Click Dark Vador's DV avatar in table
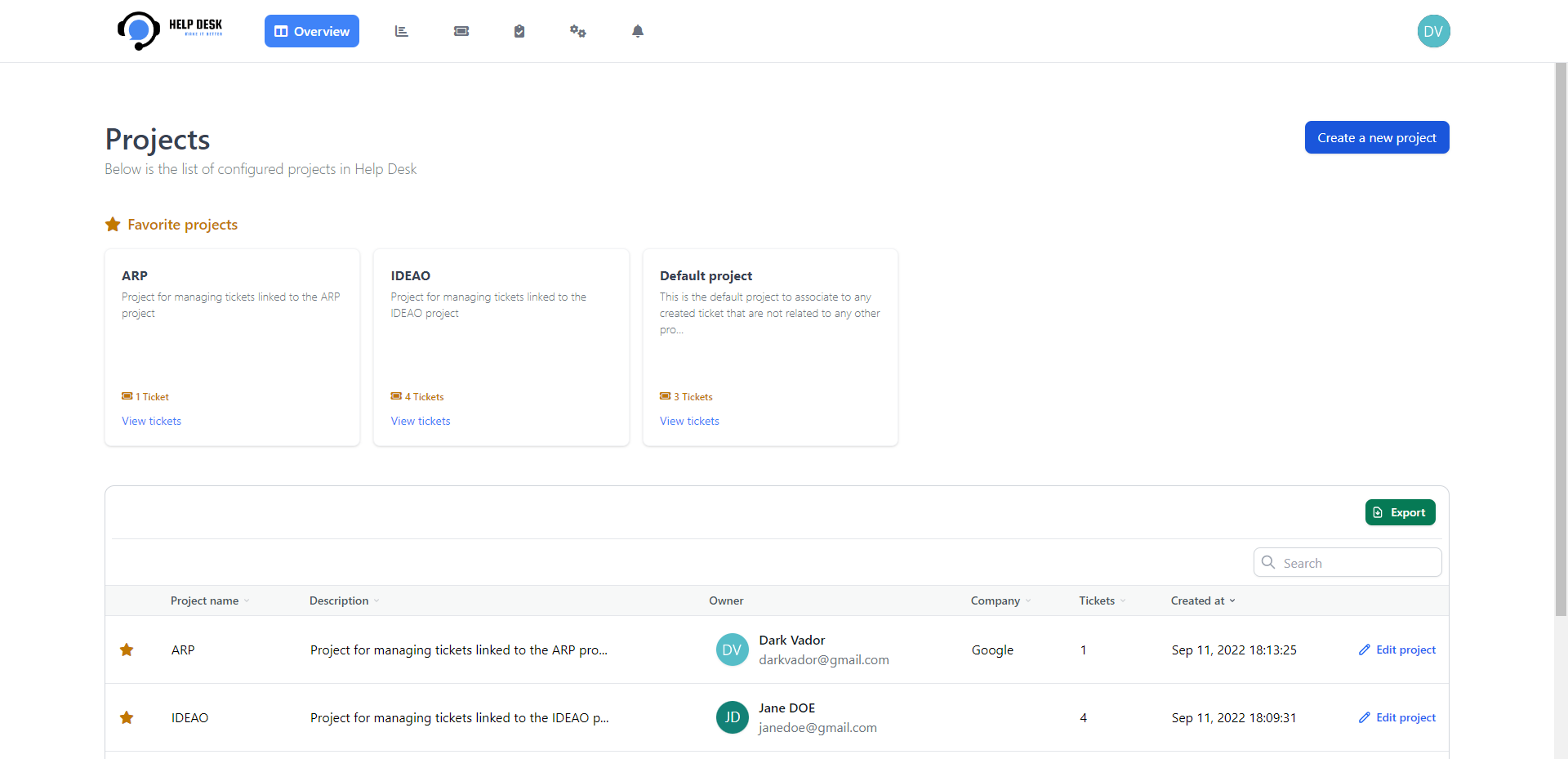The height and width of the screenshot is (759, 1568). [x=732, y=650]
